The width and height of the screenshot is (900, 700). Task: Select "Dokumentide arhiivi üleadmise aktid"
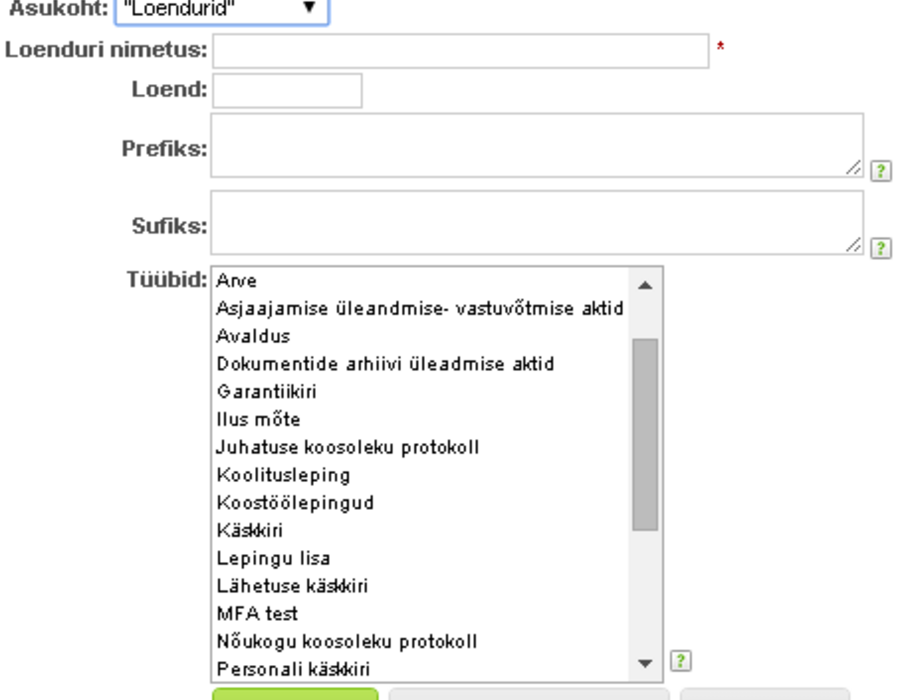421,364
